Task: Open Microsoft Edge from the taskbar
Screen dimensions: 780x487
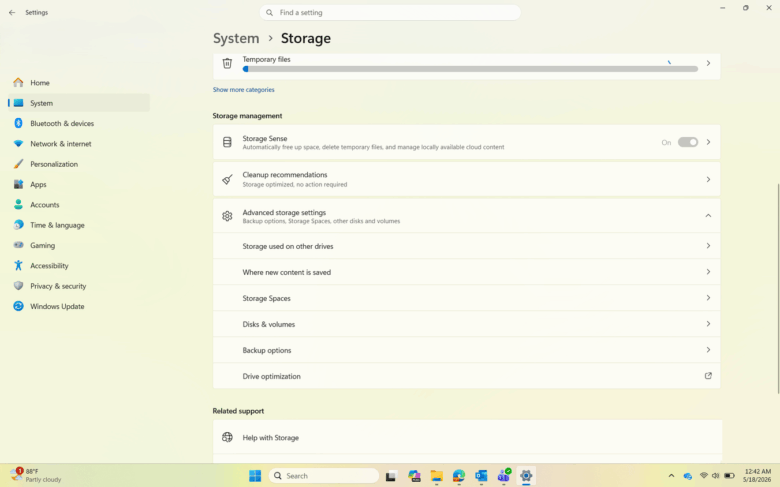Action: [x=459, y=476]
